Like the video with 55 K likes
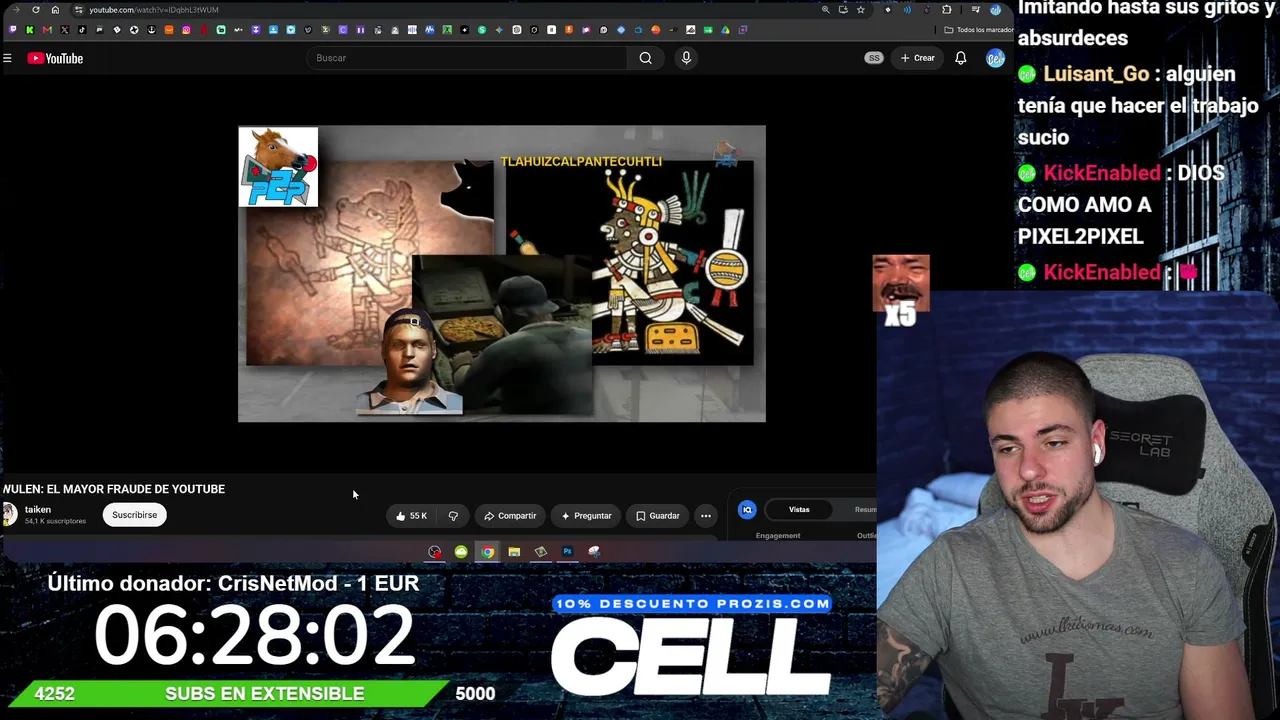 point(411,516)
